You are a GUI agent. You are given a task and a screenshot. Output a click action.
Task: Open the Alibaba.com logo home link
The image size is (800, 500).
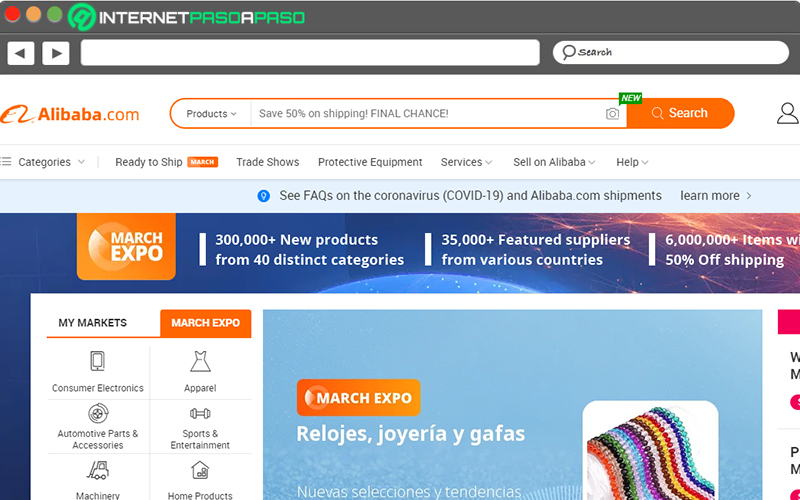[x=70, y=114]
